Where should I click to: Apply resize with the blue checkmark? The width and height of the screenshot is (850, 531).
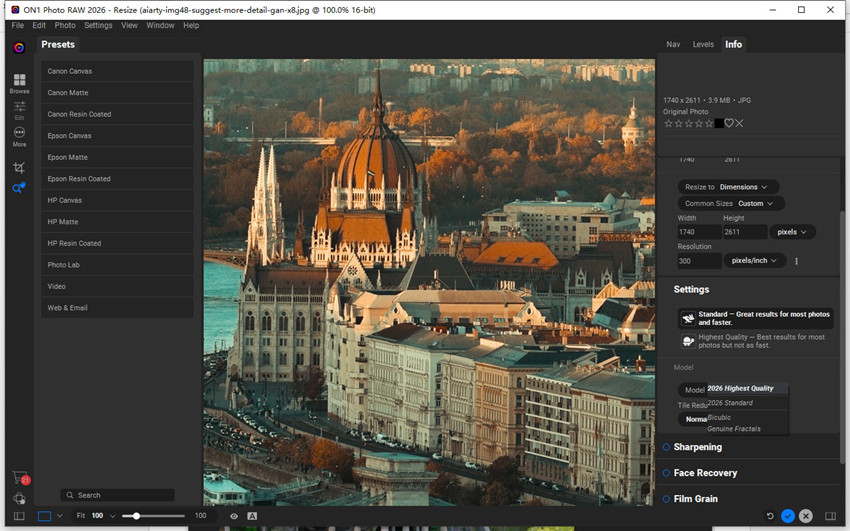[x=788, y=516]
